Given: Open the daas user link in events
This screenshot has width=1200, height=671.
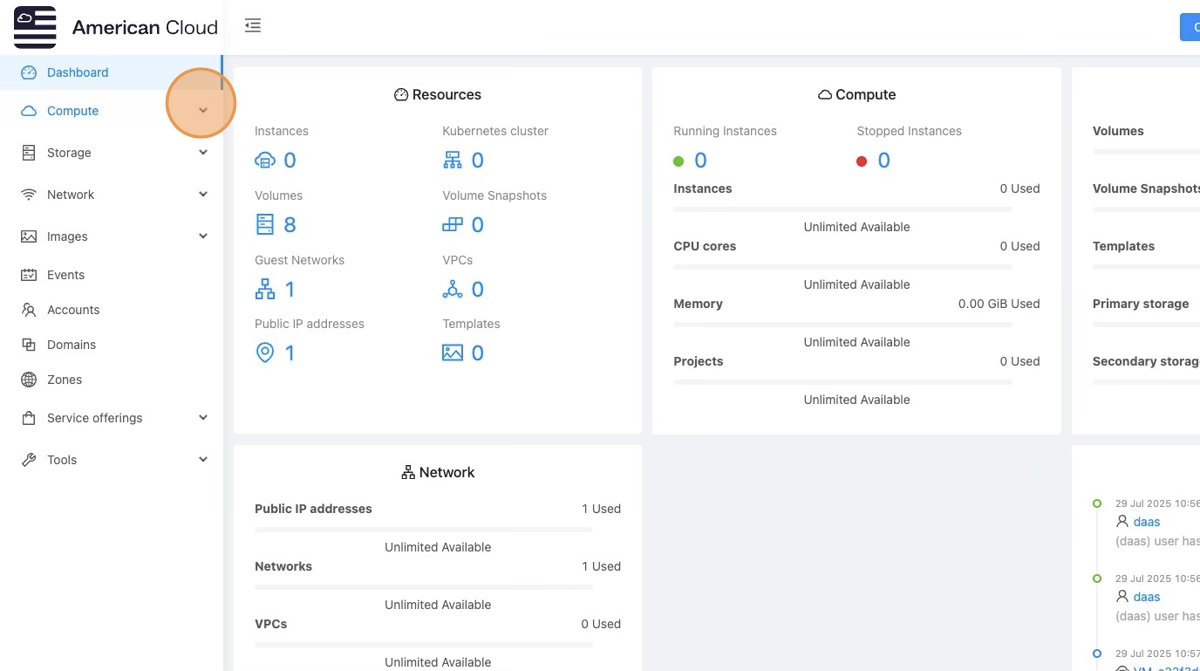Looking at the screenshot, I should (x=1146, y=521).
